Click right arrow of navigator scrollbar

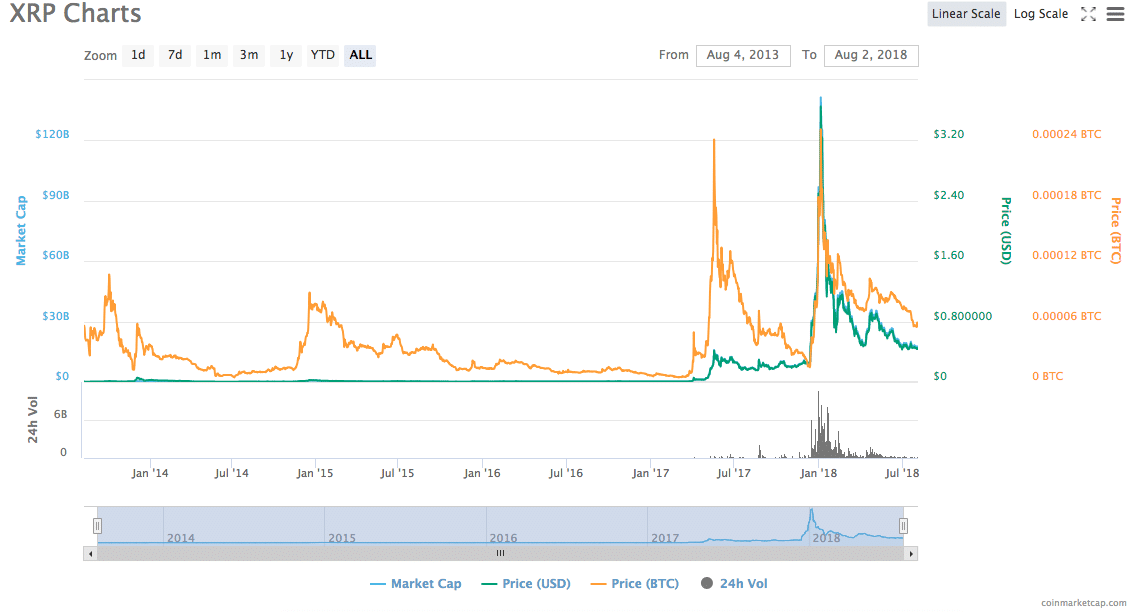[x=911, y=552]
